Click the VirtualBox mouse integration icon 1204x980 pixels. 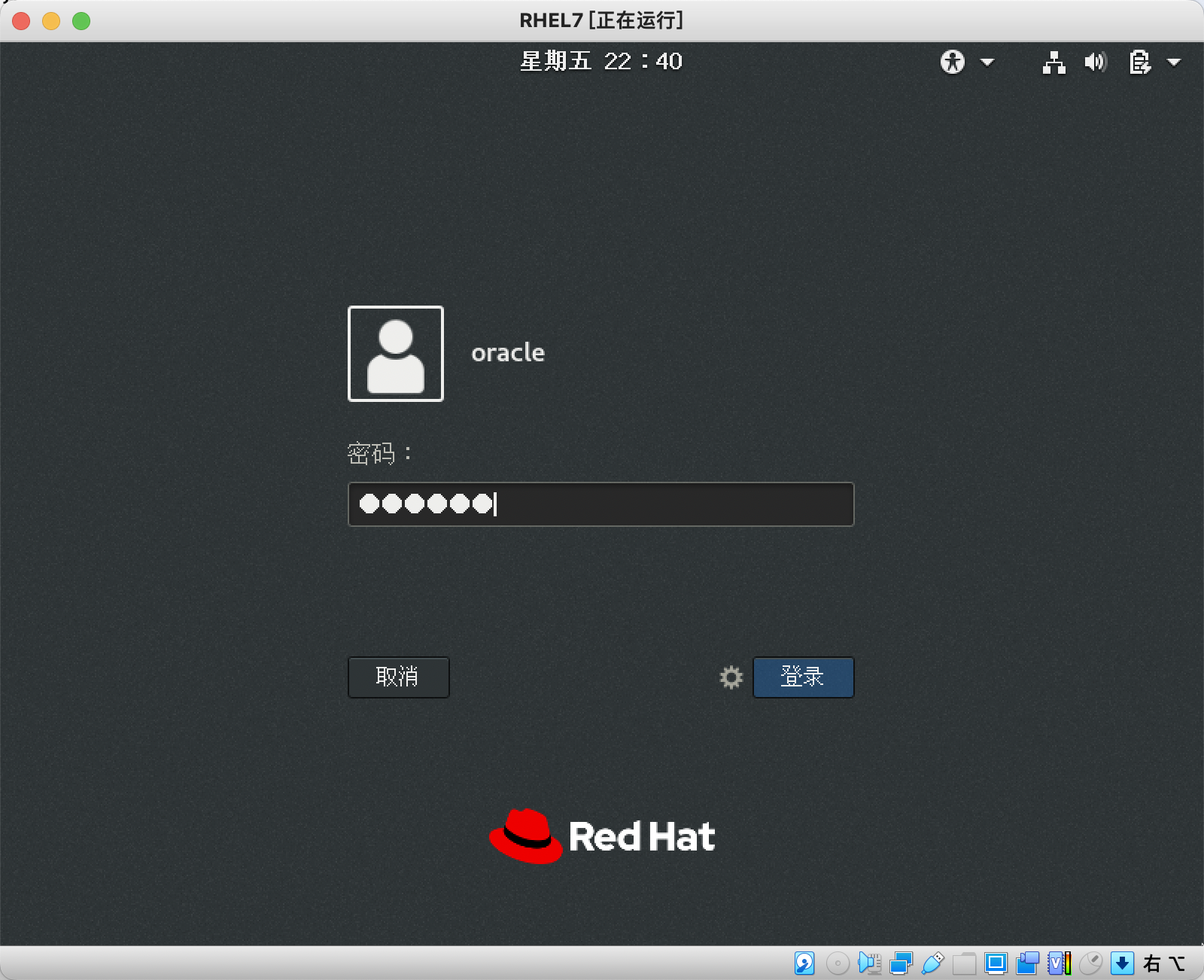[1090, 963]
